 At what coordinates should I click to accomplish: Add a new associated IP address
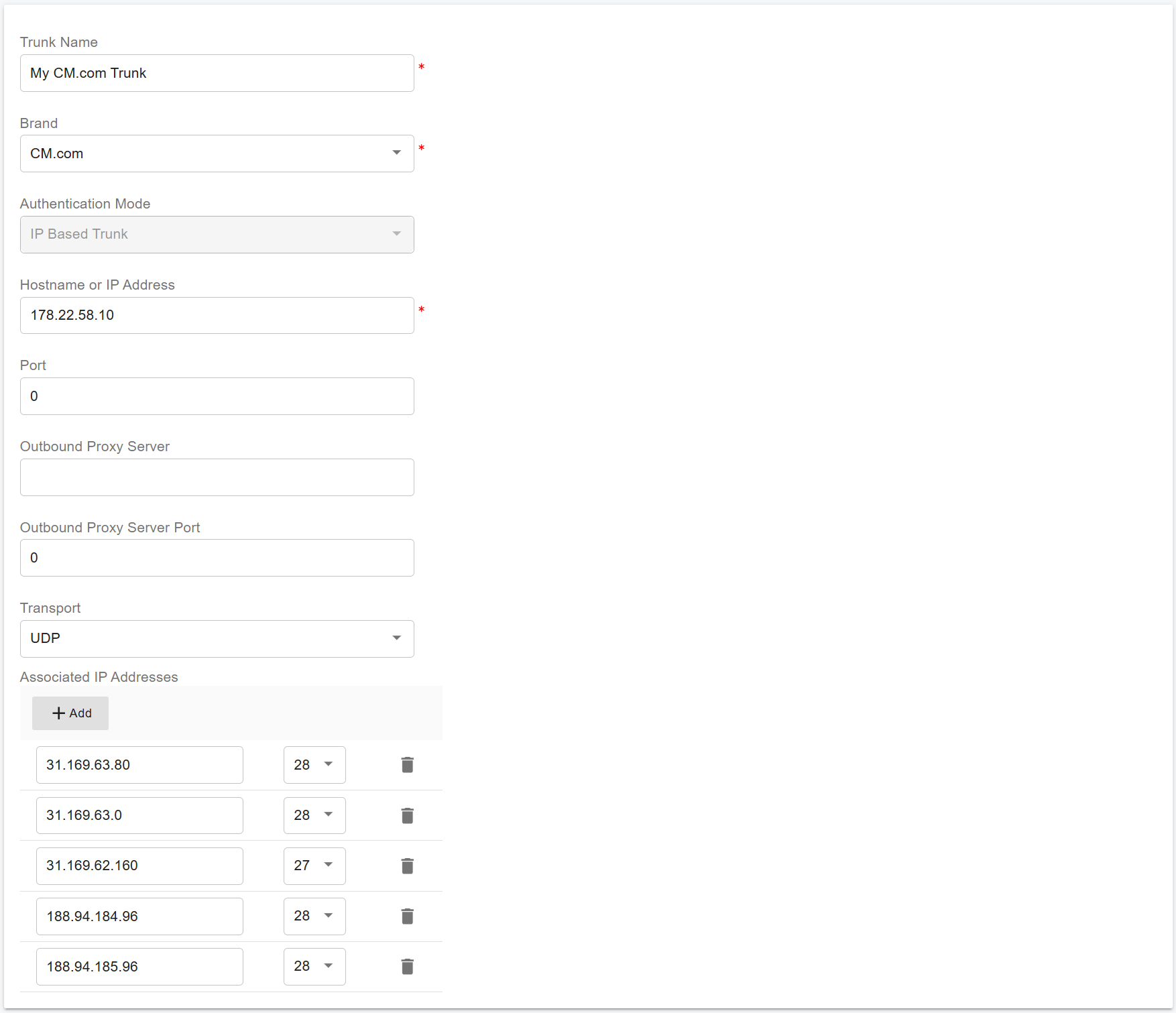(x=70, y=713)
